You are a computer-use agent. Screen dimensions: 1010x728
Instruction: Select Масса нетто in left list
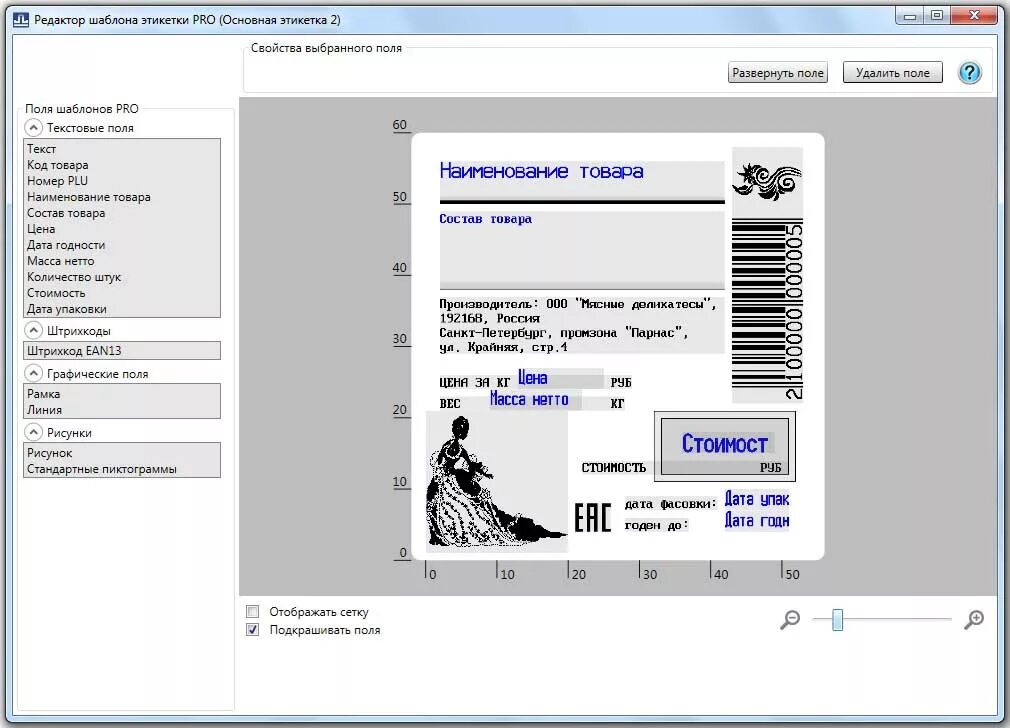click(122, 261)
